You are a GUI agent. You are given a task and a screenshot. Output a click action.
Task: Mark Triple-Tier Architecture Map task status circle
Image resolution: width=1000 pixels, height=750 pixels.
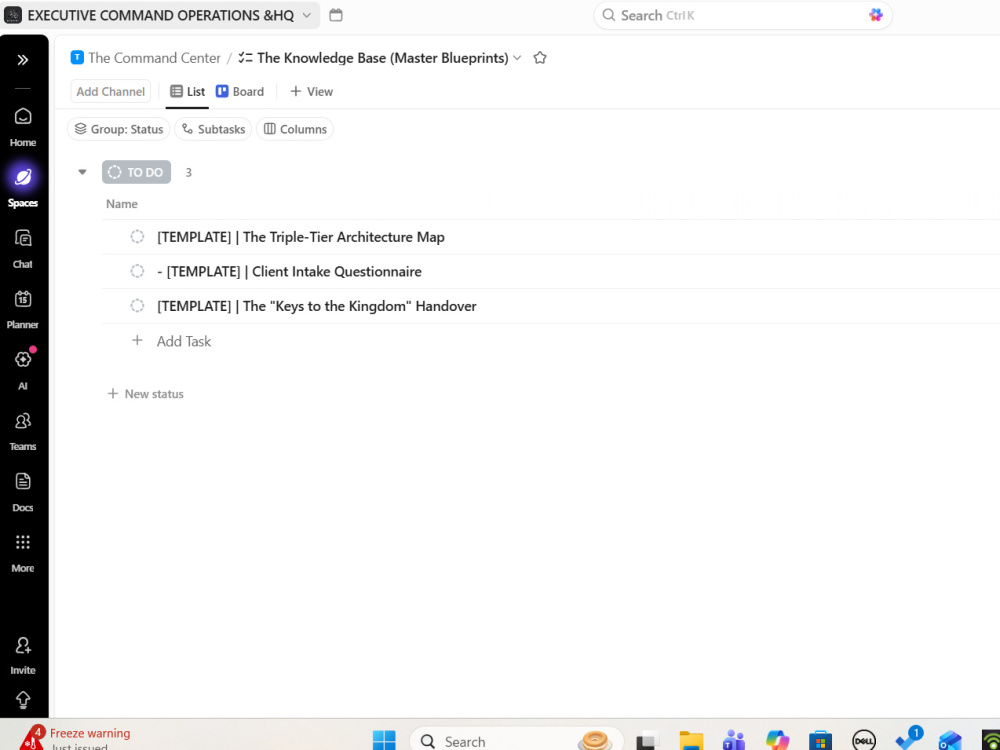(137, 237)
